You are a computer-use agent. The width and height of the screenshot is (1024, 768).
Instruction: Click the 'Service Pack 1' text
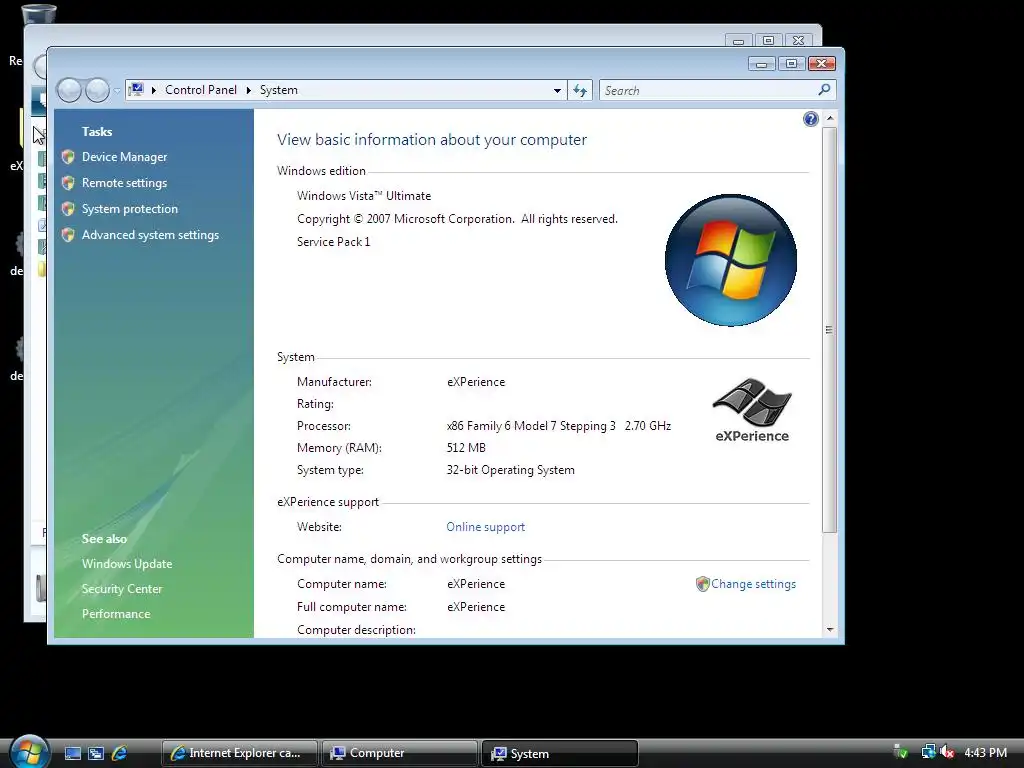[333, 242]
